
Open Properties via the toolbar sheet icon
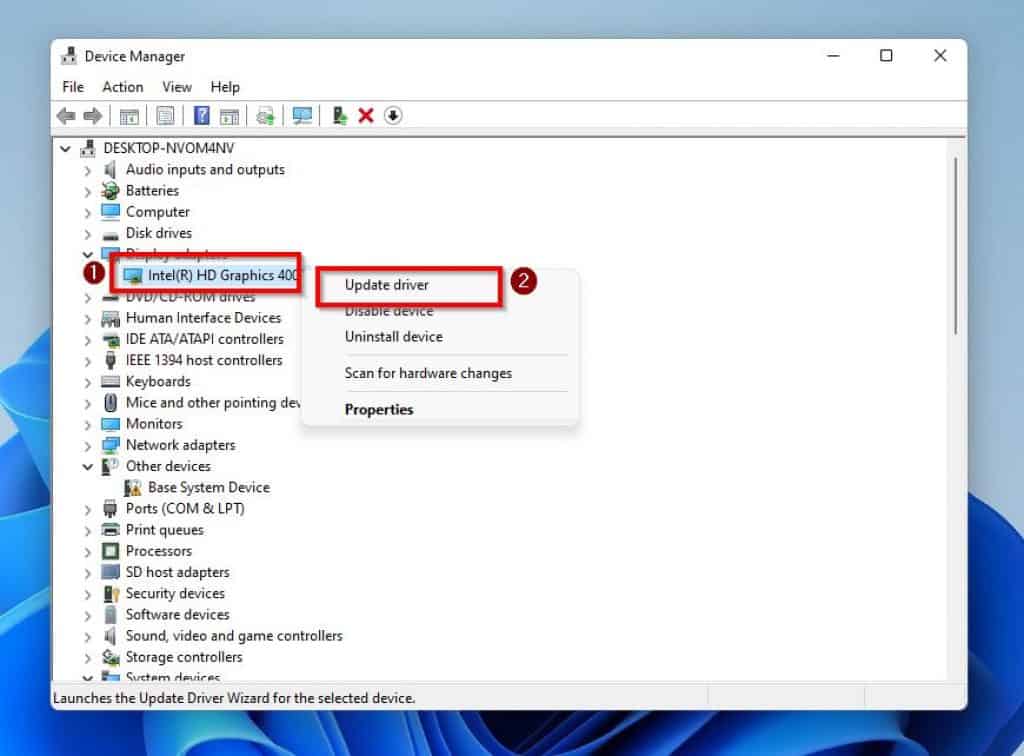click(165, 116)
